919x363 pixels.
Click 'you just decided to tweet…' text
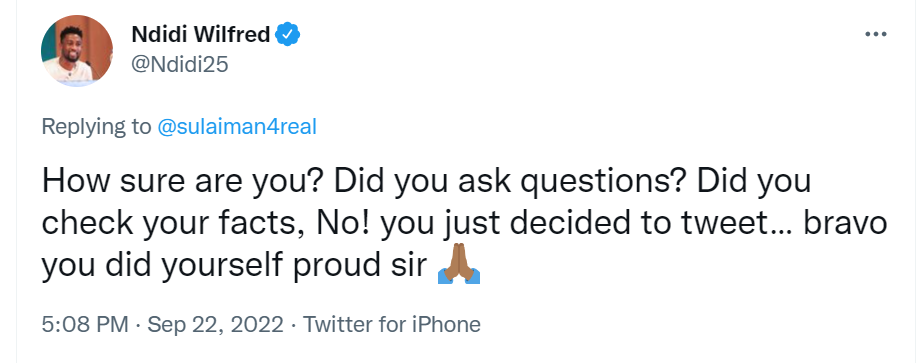pos(585,224)
